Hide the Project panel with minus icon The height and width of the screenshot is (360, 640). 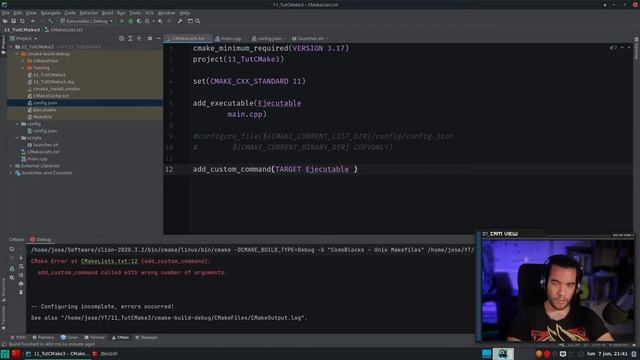click(x=158, y=38)
